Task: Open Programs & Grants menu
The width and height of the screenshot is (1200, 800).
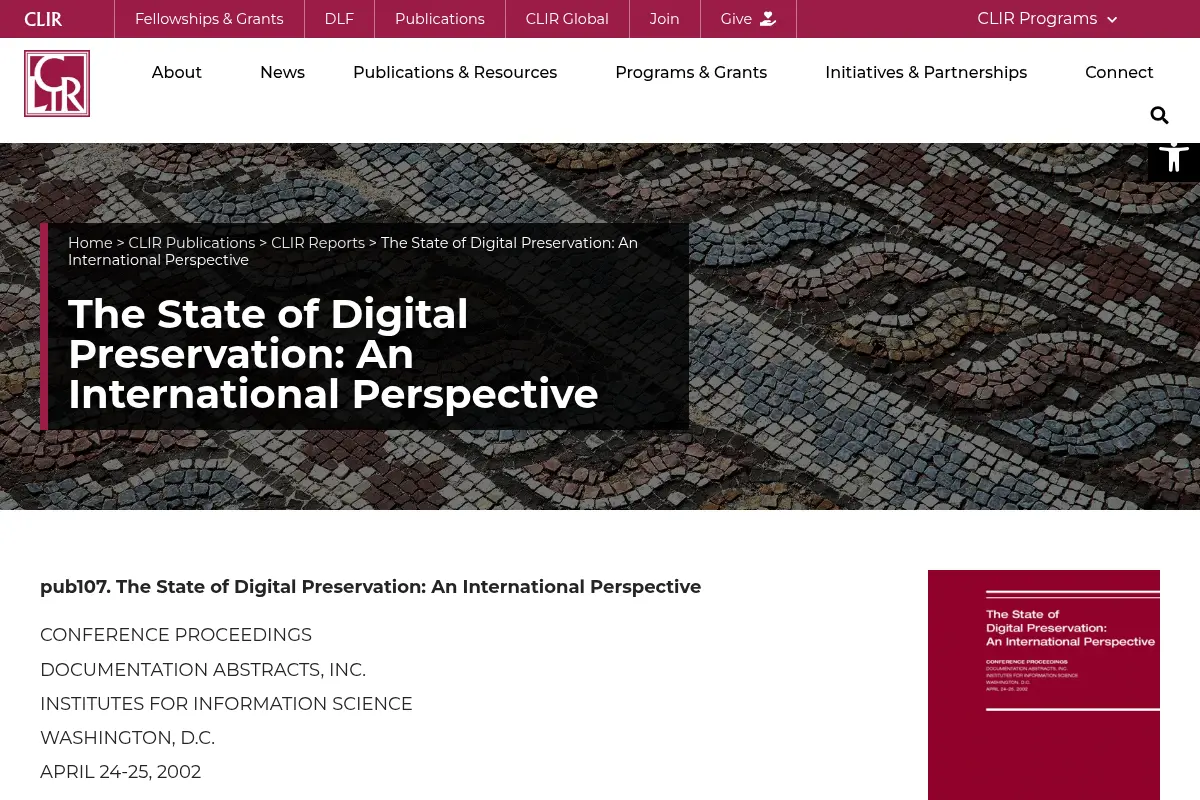Action: 691,72
